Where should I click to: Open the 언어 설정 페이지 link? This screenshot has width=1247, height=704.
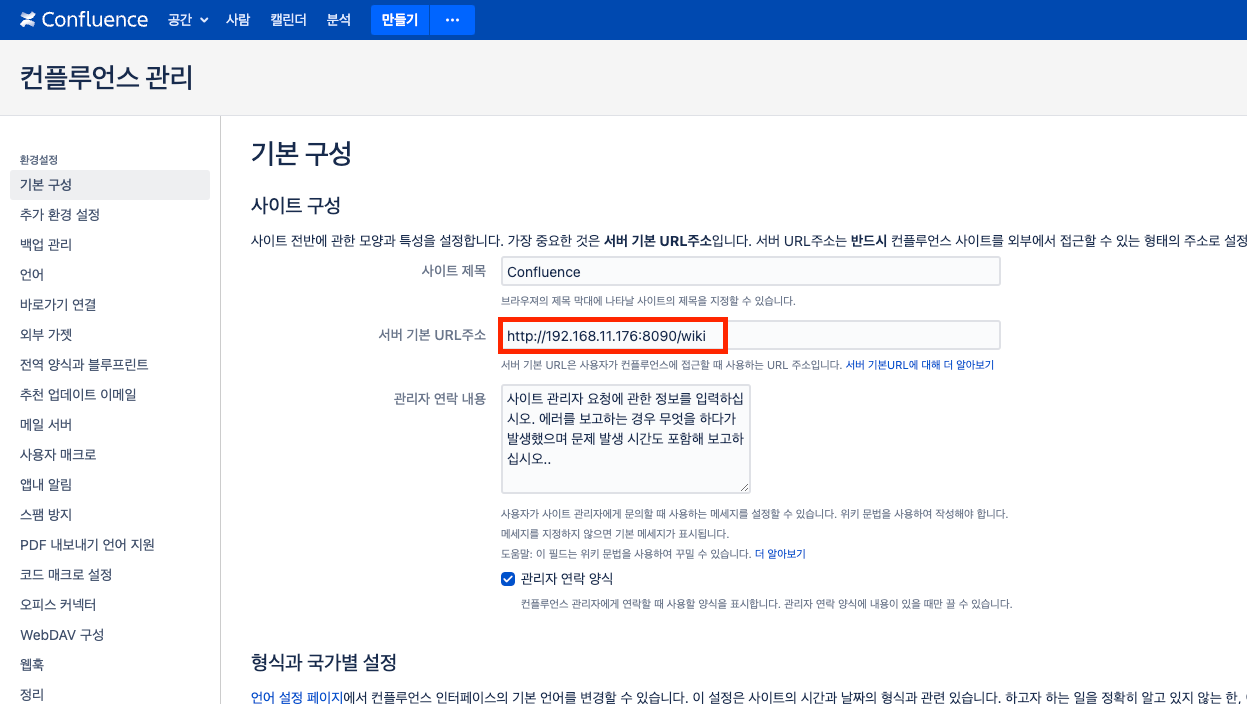297,697
